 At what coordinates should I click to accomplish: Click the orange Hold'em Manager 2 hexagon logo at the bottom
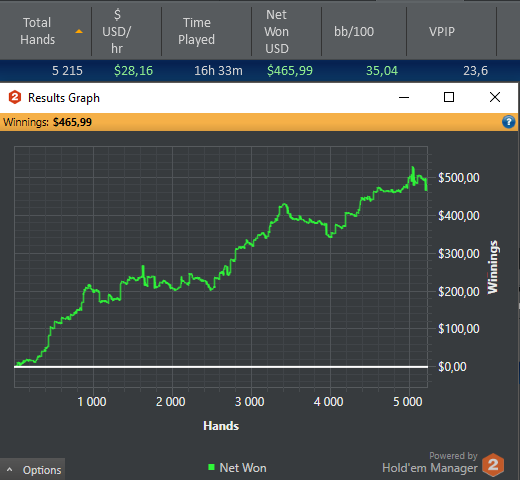493,464
